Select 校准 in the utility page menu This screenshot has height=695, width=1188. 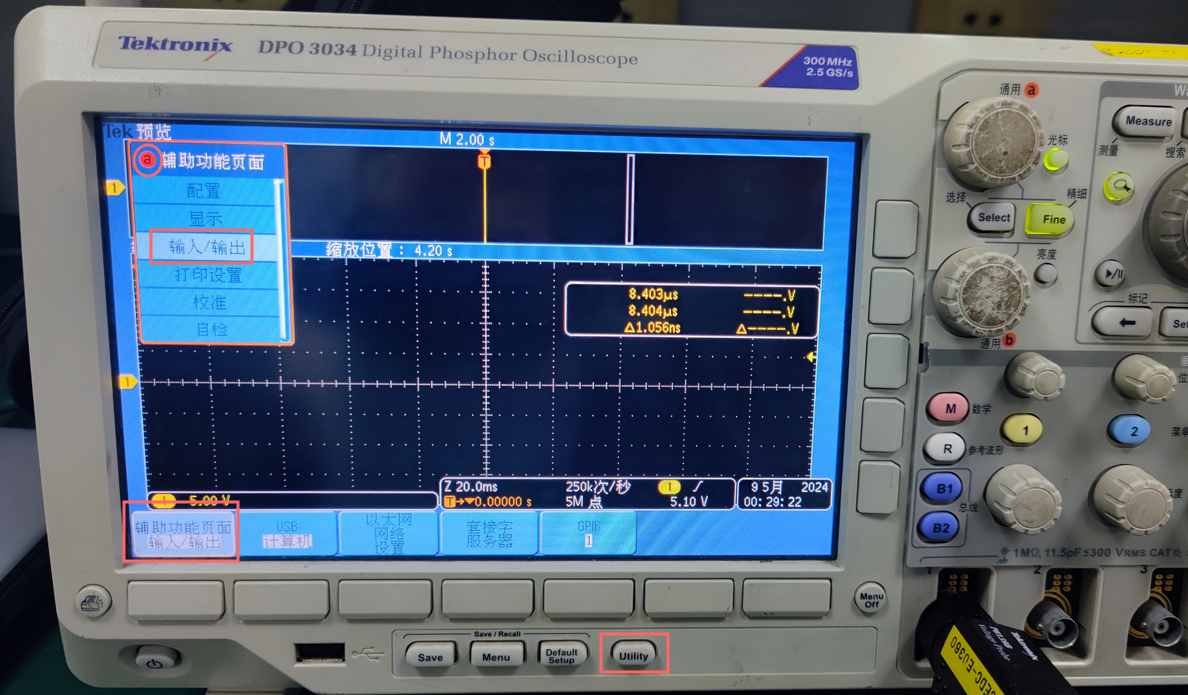pos(209,303)
